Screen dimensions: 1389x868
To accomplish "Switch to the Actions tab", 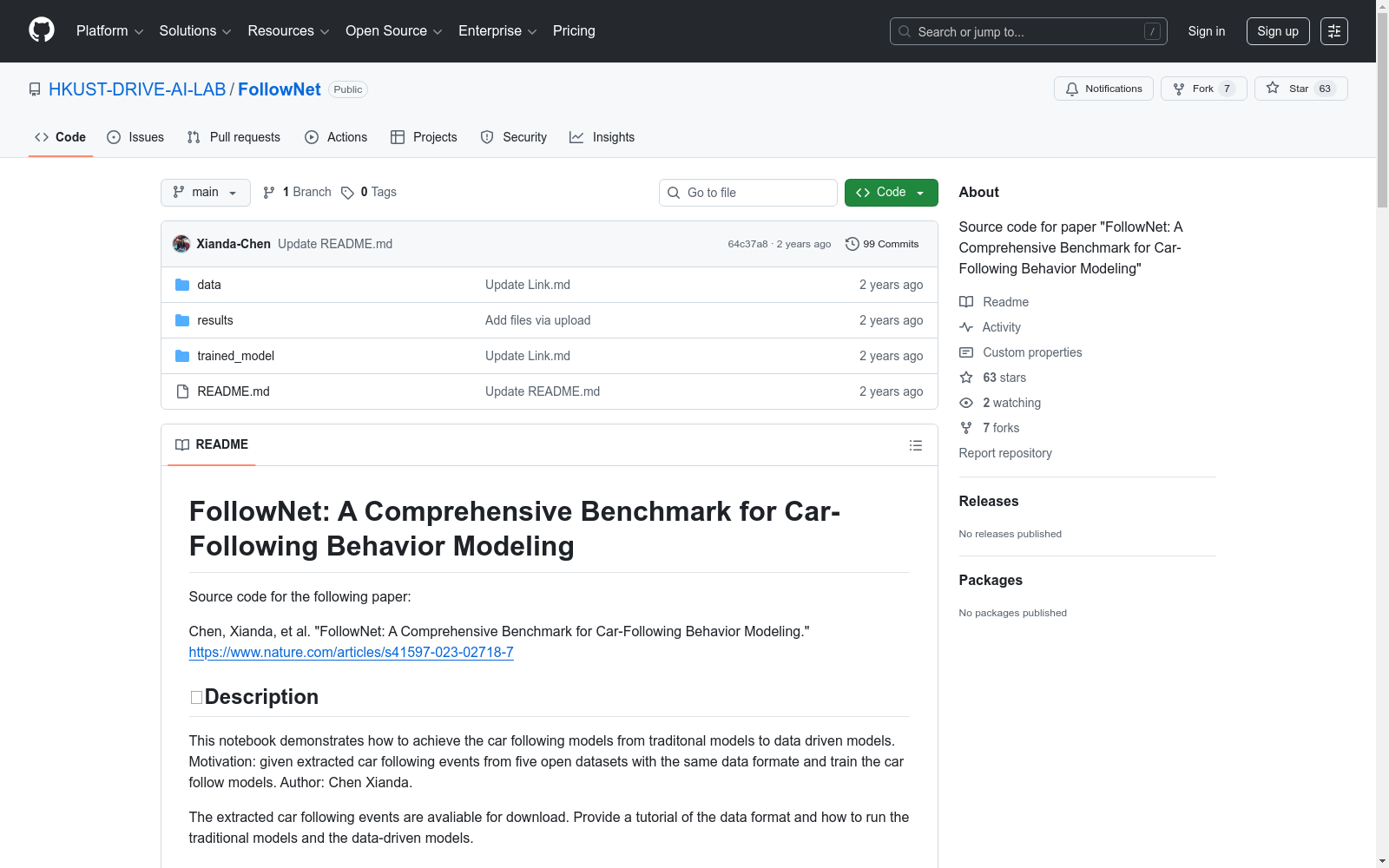I will 336,137.
